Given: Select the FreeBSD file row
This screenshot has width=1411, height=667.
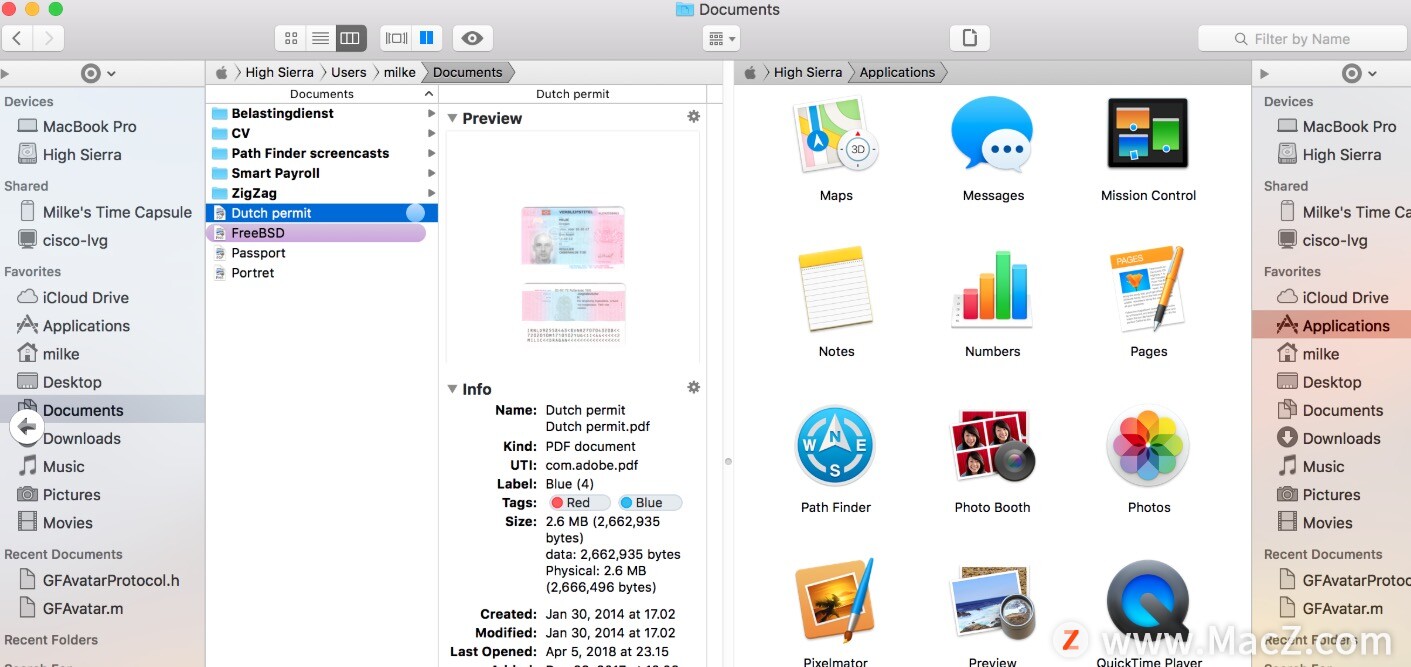Looking at the screenshot, I should click(316, 233).
